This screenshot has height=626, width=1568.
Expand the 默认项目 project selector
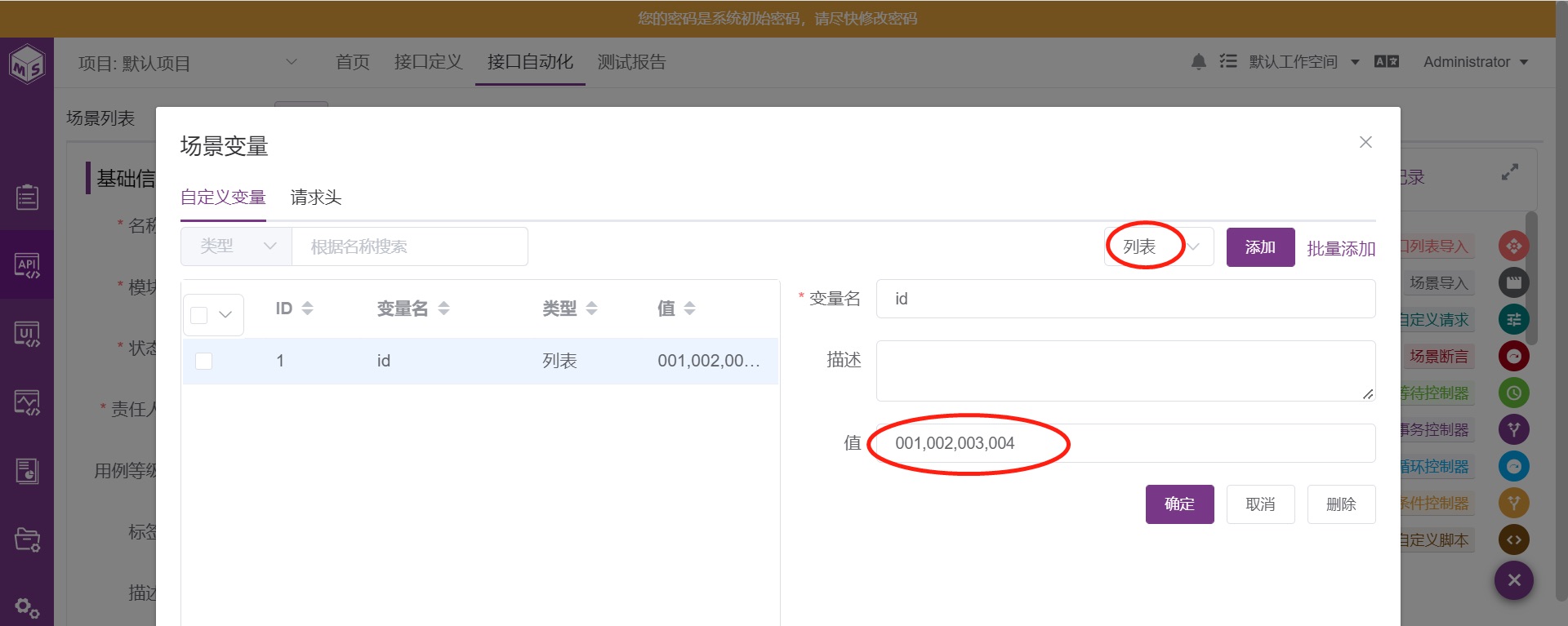(188, 63)
